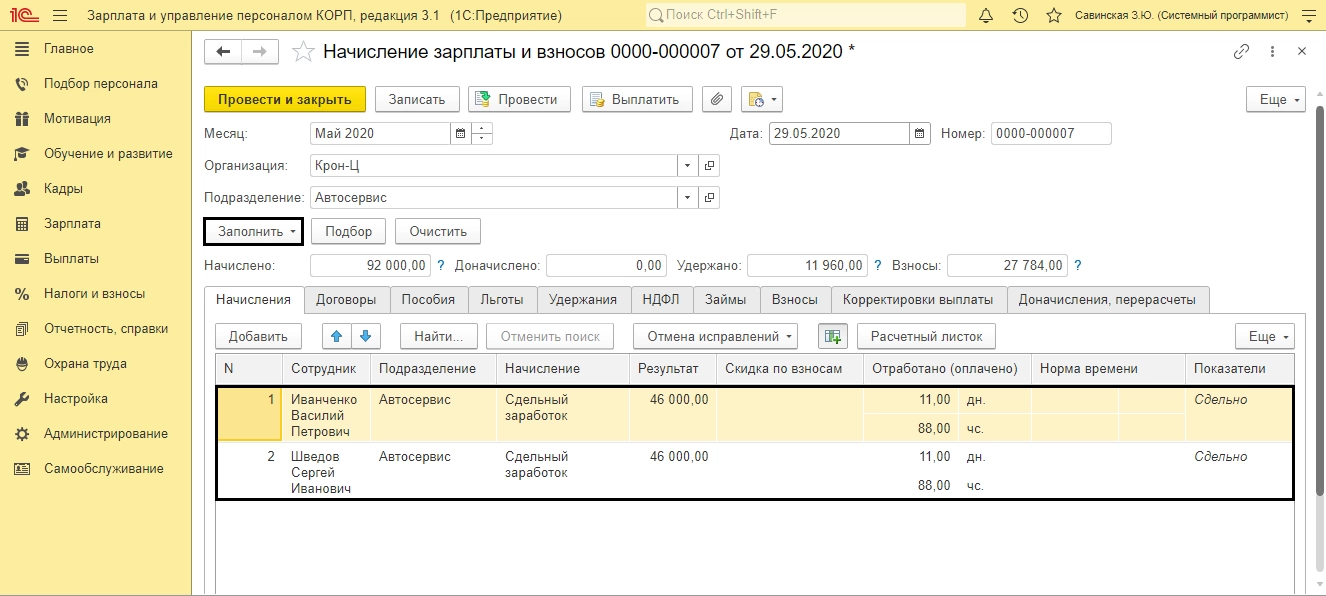
Task: Click the move row up arrow
Action: coord(338,336)
